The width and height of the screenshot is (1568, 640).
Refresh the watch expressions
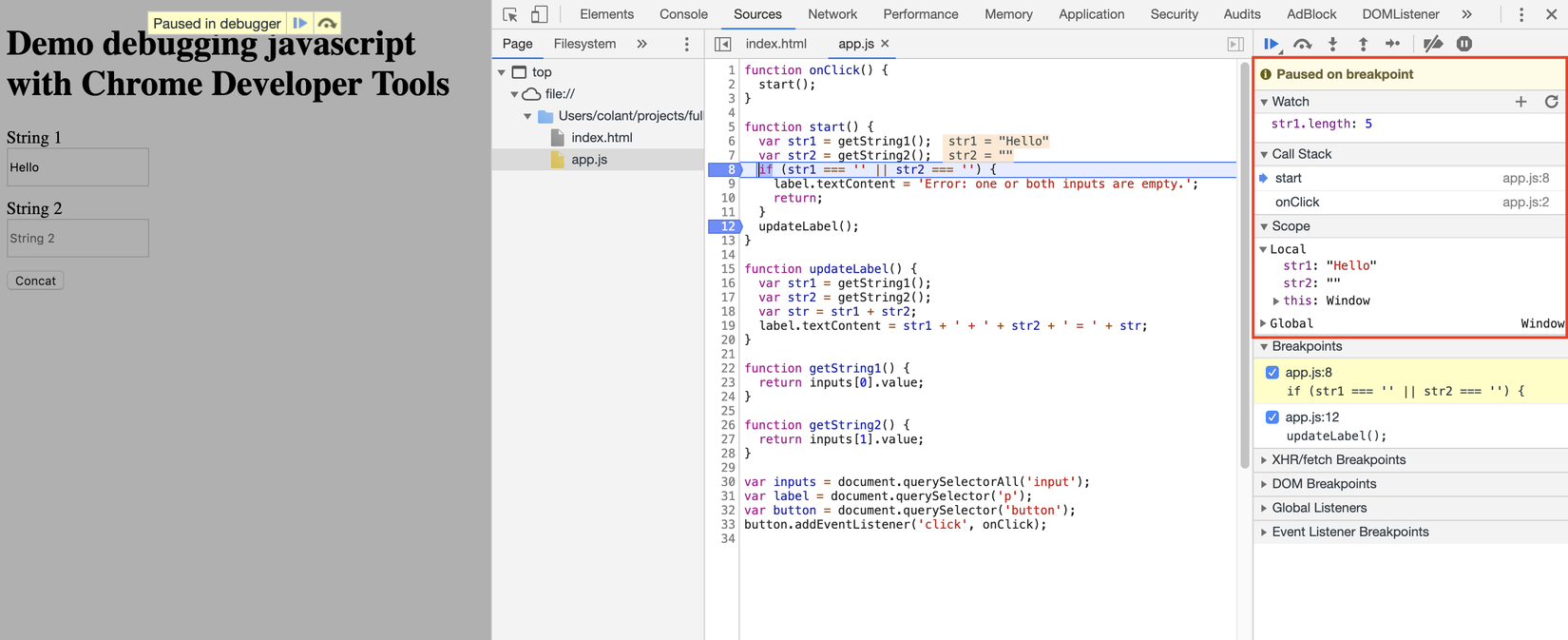[1551, 102]
